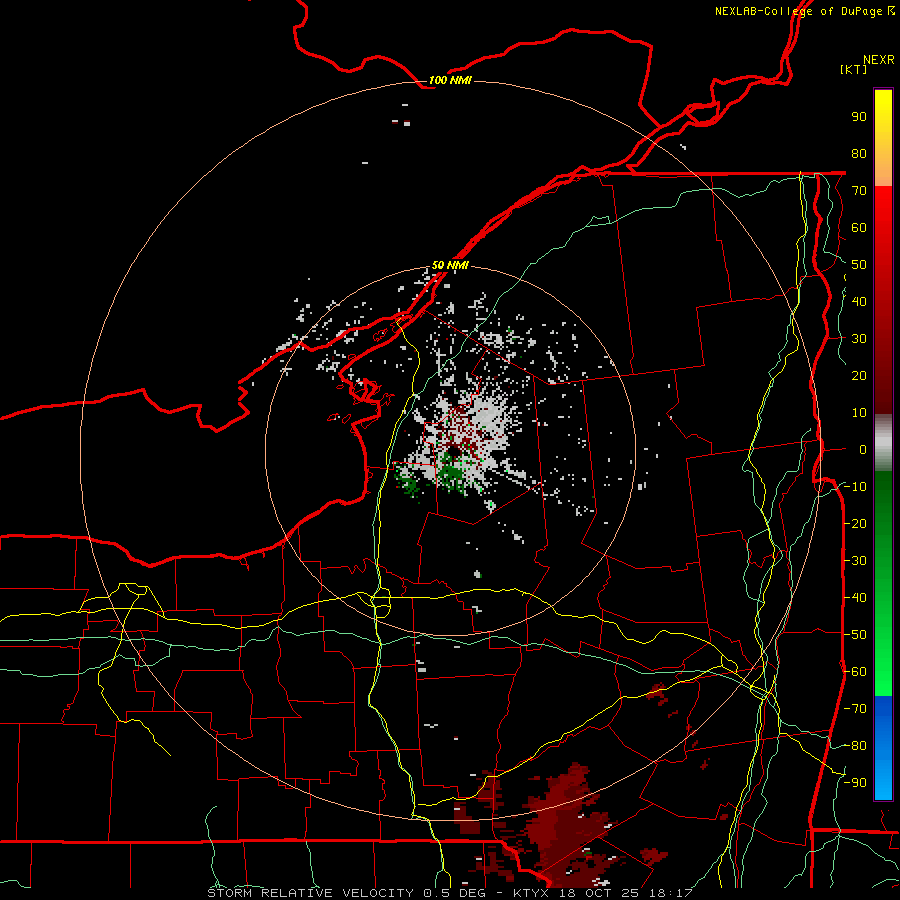The height and width of the screenshot is (900, 900).
Task: Click the -60 value on velocity scale
Action: 855,672
